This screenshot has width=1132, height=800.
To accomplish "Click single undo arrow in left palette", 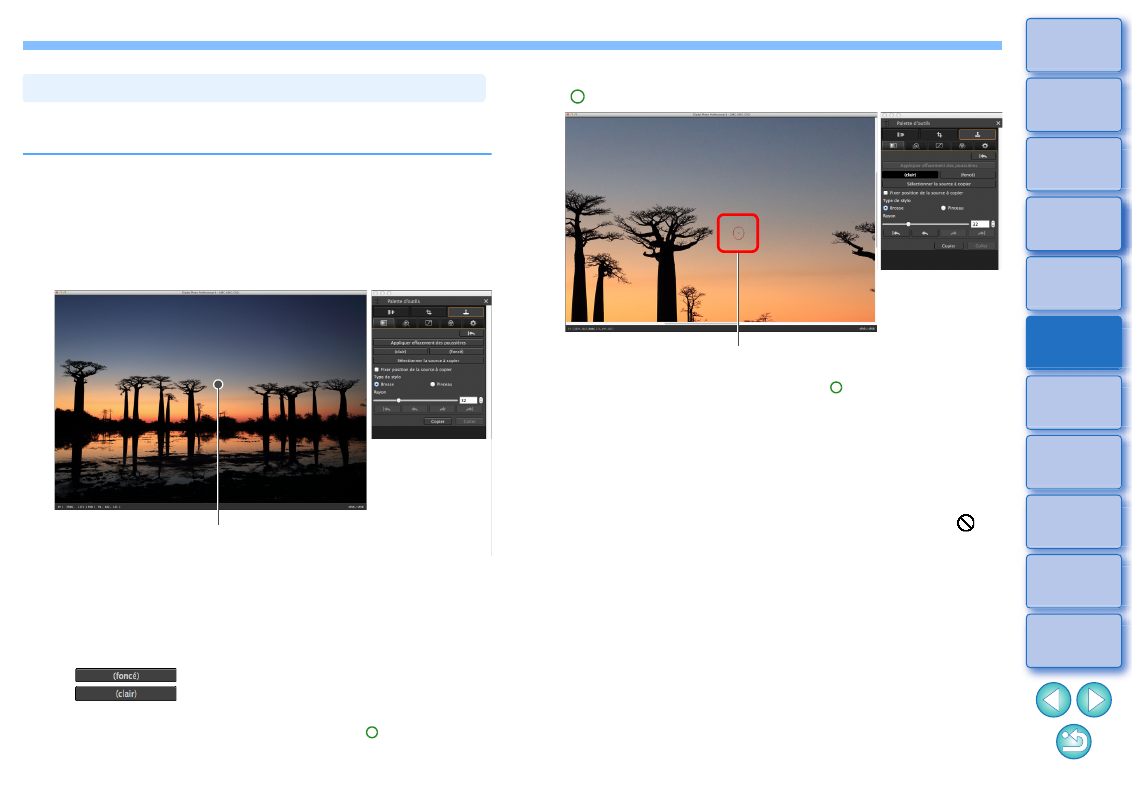I will (x=414, y=409).
